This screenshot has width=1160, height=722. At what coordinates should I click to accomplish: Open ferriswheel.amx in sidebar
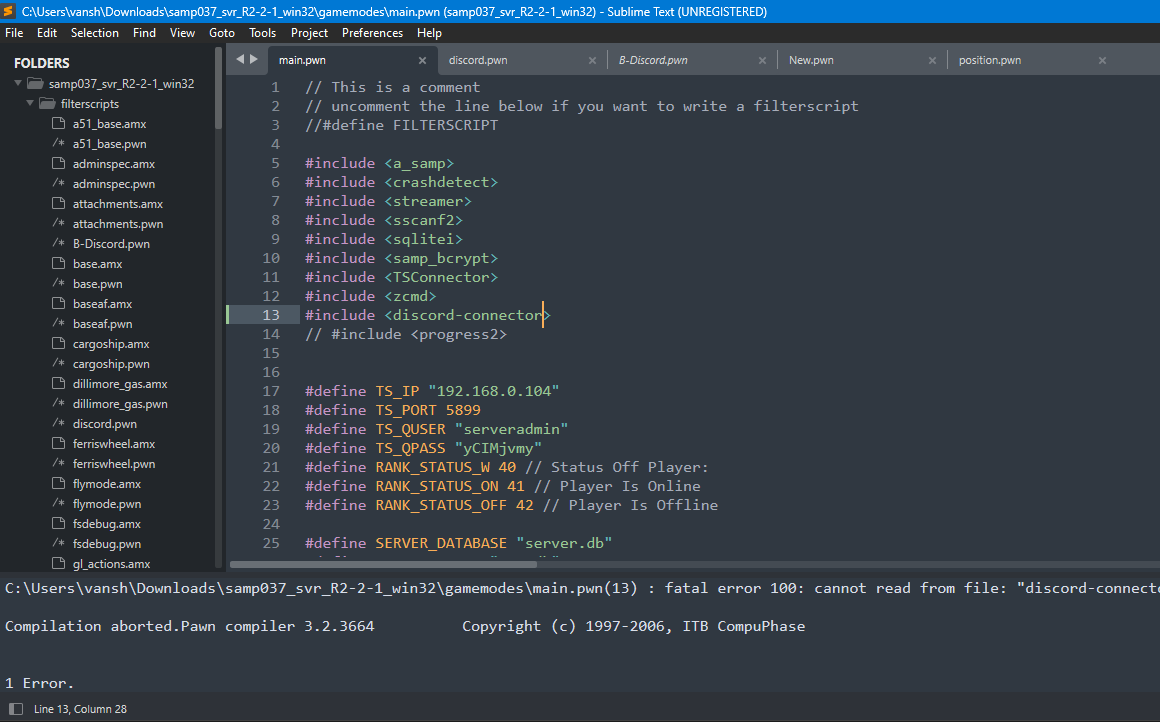(114, 443)
